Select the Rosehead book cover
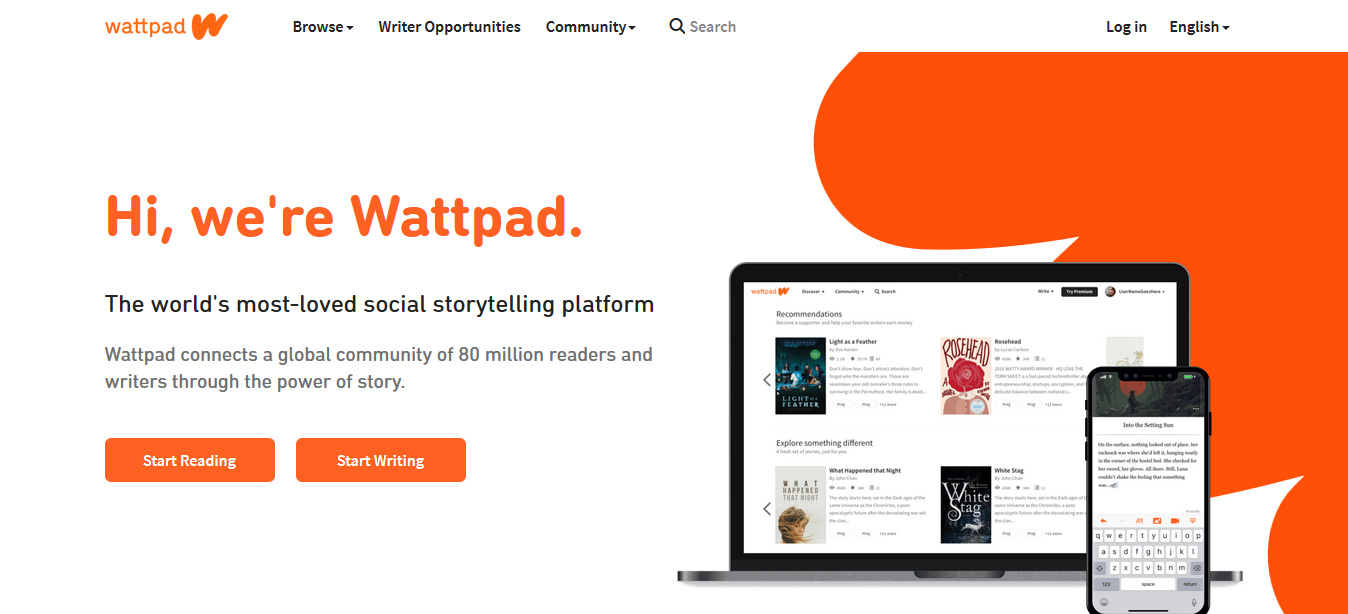This screenshot has width=1348, height=614. [966, 376]
